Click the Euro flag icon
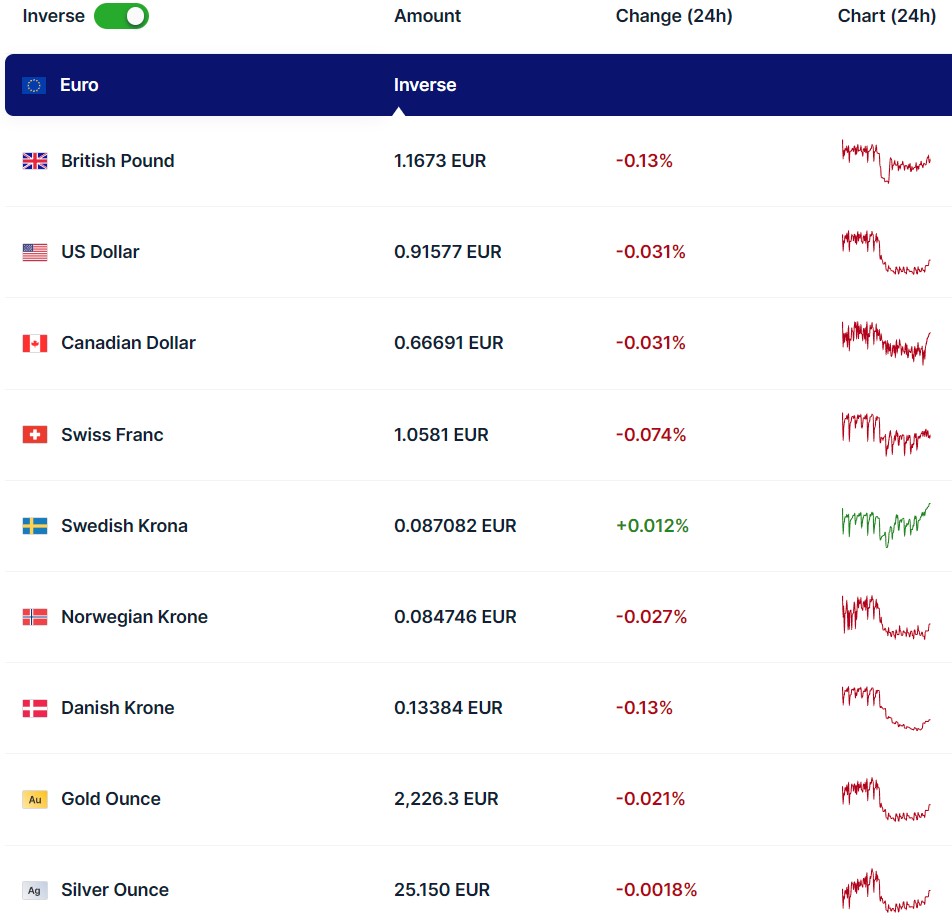 [34, 85]
